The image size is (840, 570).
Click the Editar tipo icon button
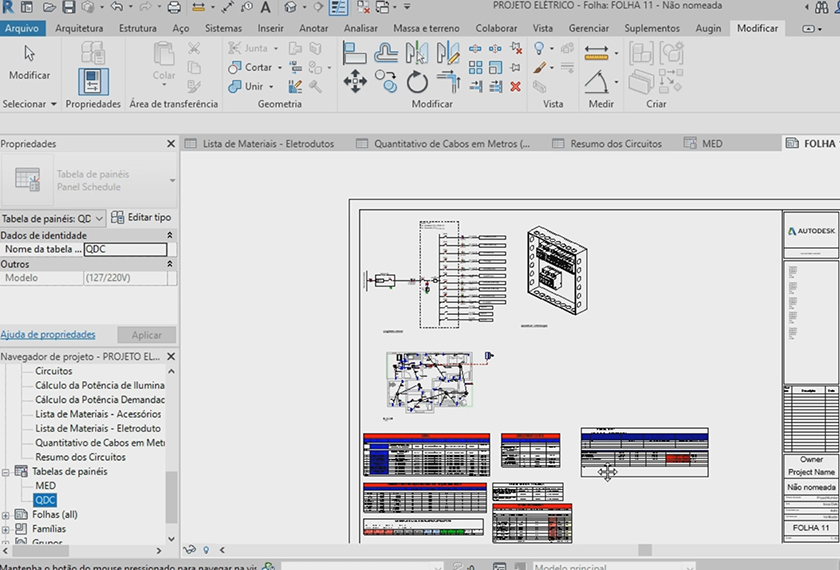141,218
